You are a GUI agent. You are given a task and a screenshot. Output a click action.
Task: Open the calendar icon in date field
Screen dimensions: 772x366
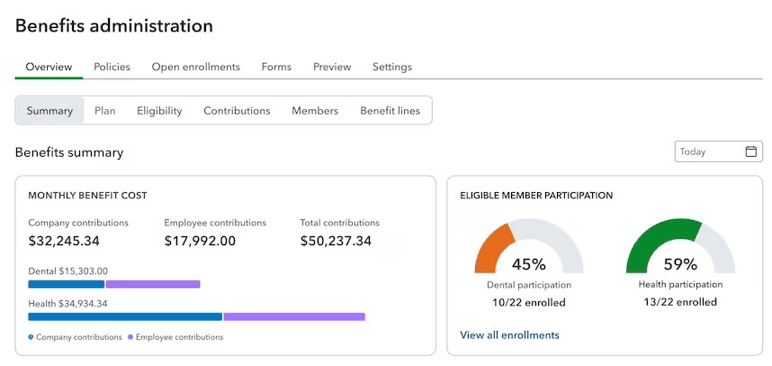click(751, 152)
